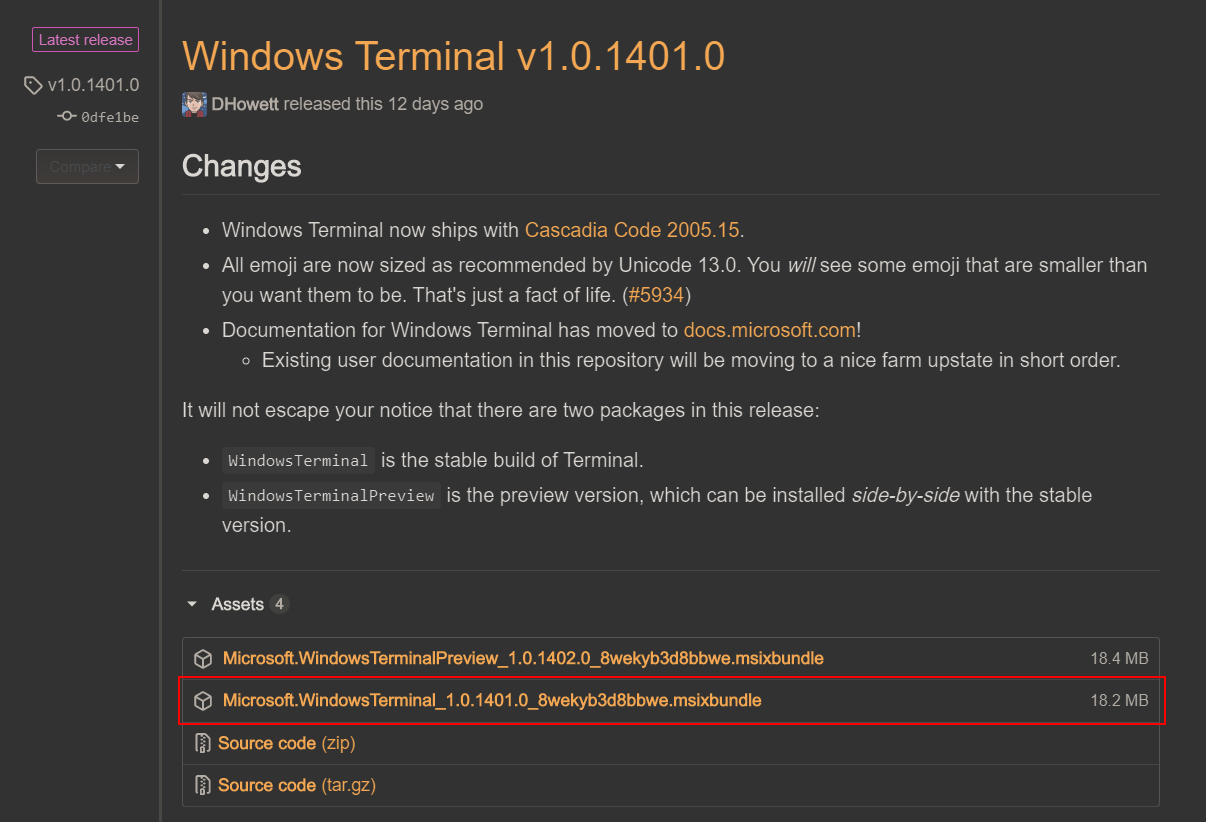Click the zip file icon beside Source code (zip)

coord(203,743)
